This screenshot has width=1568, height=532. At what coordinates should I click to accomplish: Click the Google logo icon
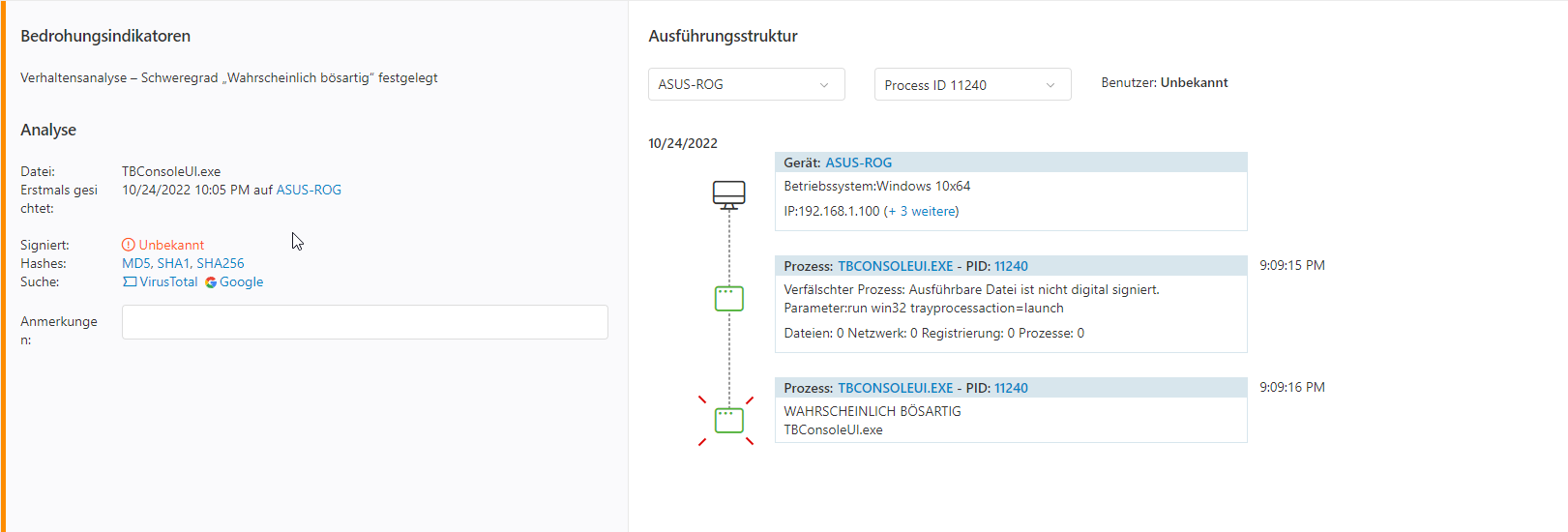pos(211,282)
